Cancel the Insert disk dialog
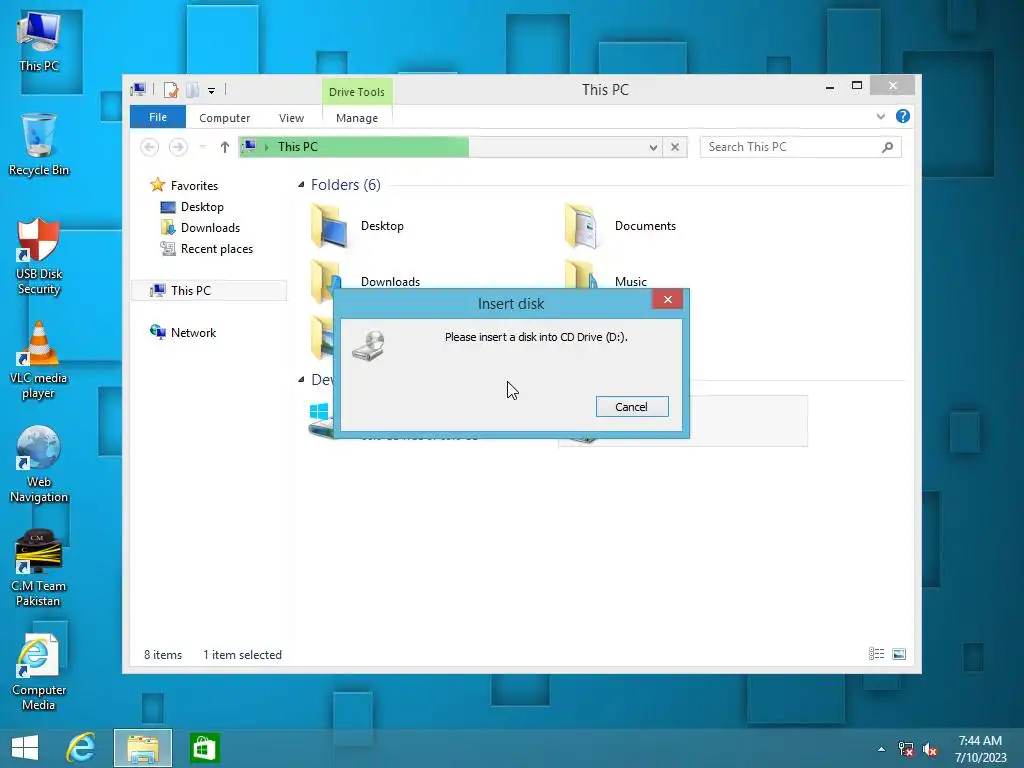Screen dimensions: 1024x768 [632, 407]
